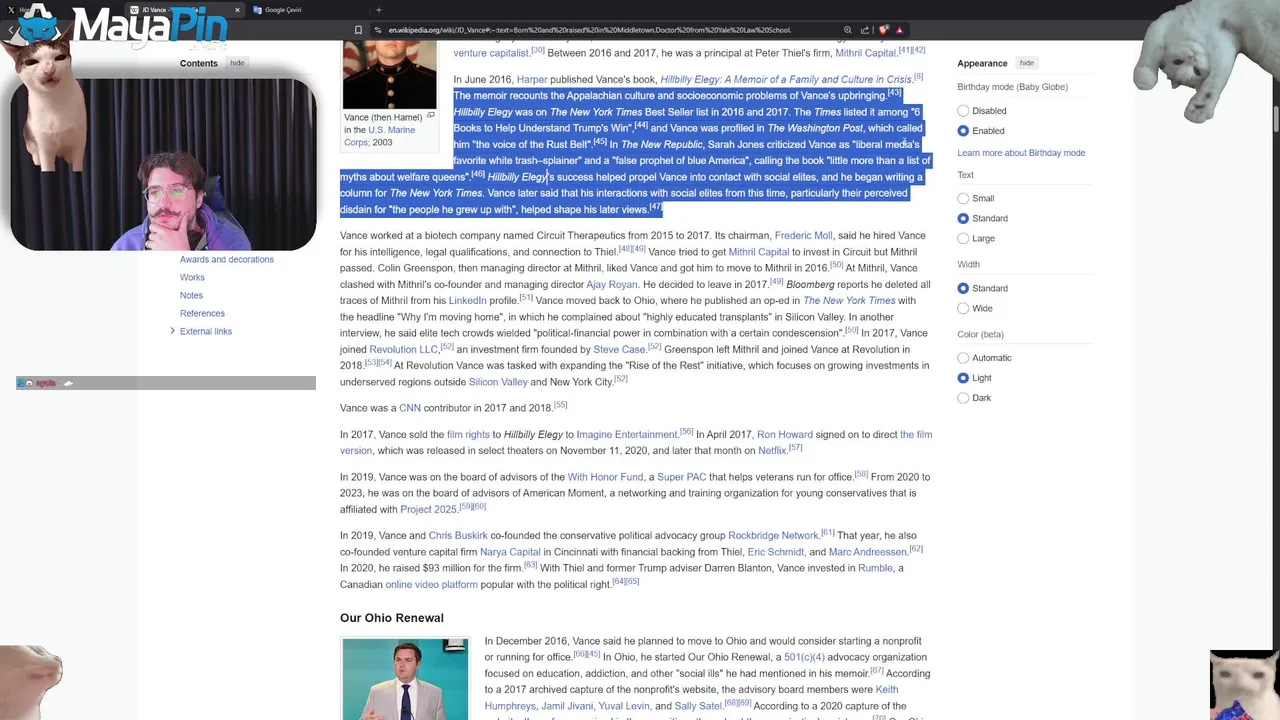Select Wide width option
Screen dimensions: 1280x720
pyautogui.click(x=963, y=308)
